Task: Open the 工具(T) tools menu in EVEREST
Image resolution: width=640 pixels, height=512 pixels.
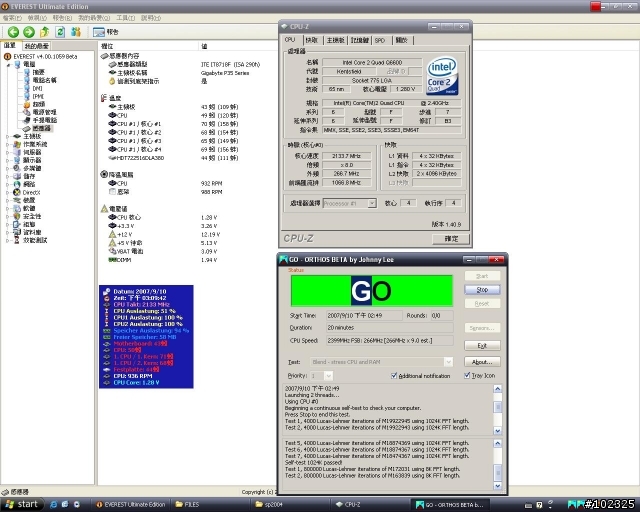Action: tap(126, 18)
